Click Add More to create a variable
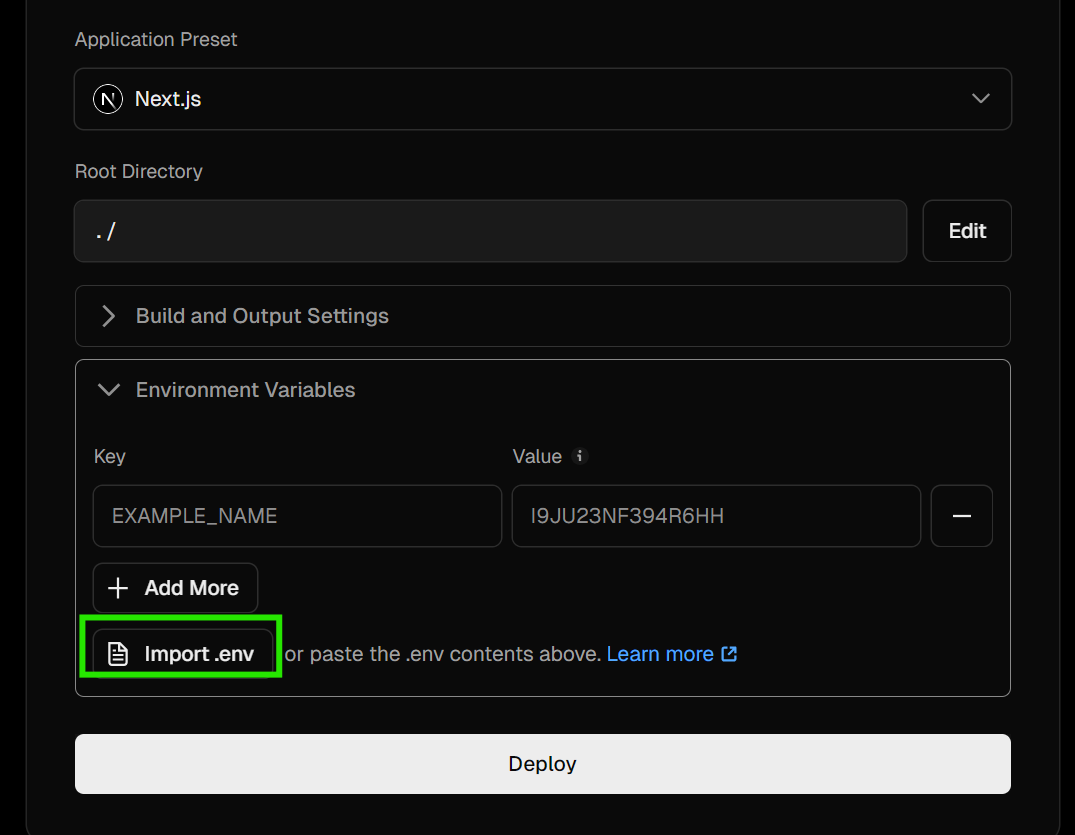The height and width of the screenshot is (835, 1075). pyautogui.click(x=175, y=588)
